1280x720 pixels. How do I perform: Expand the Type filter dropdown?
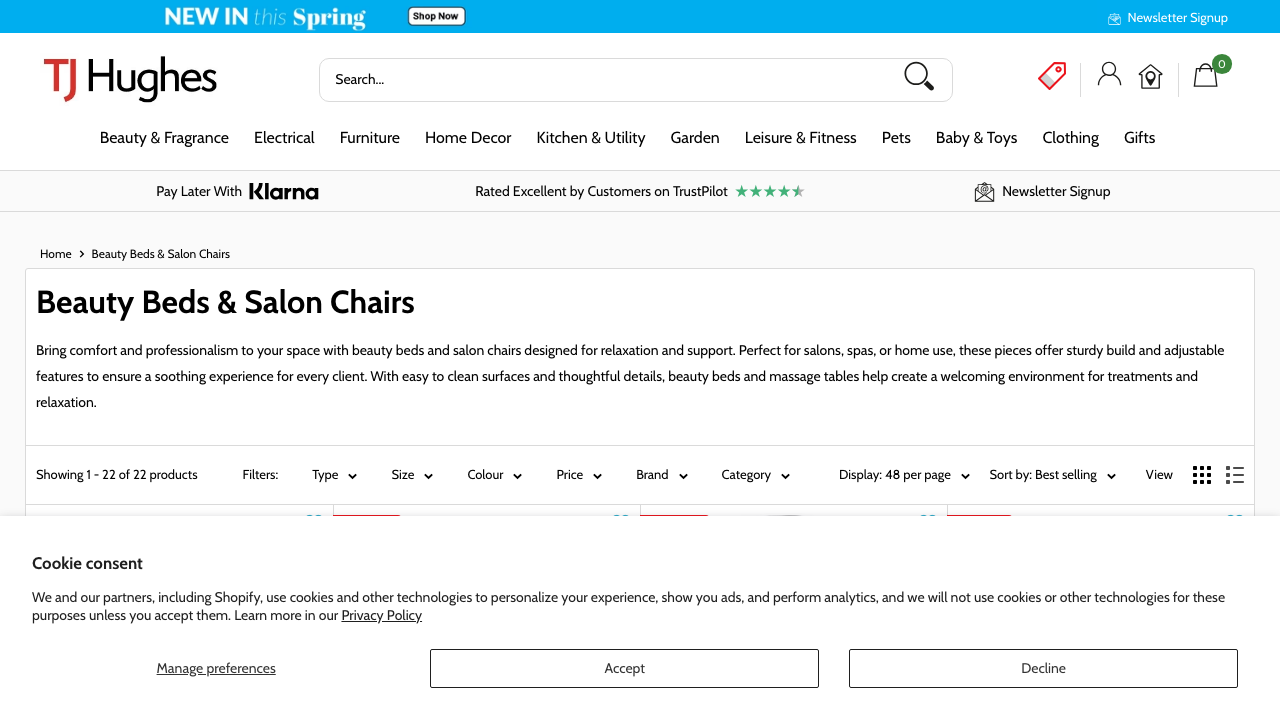click(334, 475)
